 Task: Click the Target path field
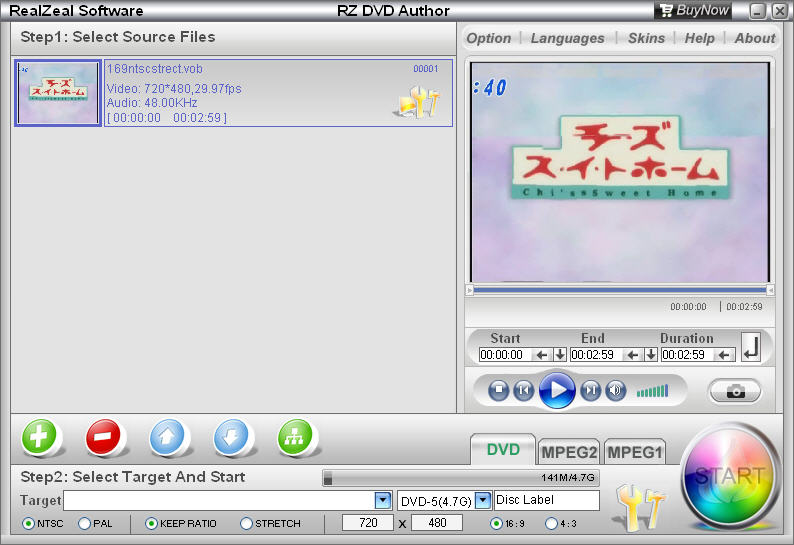pos(219,500)
